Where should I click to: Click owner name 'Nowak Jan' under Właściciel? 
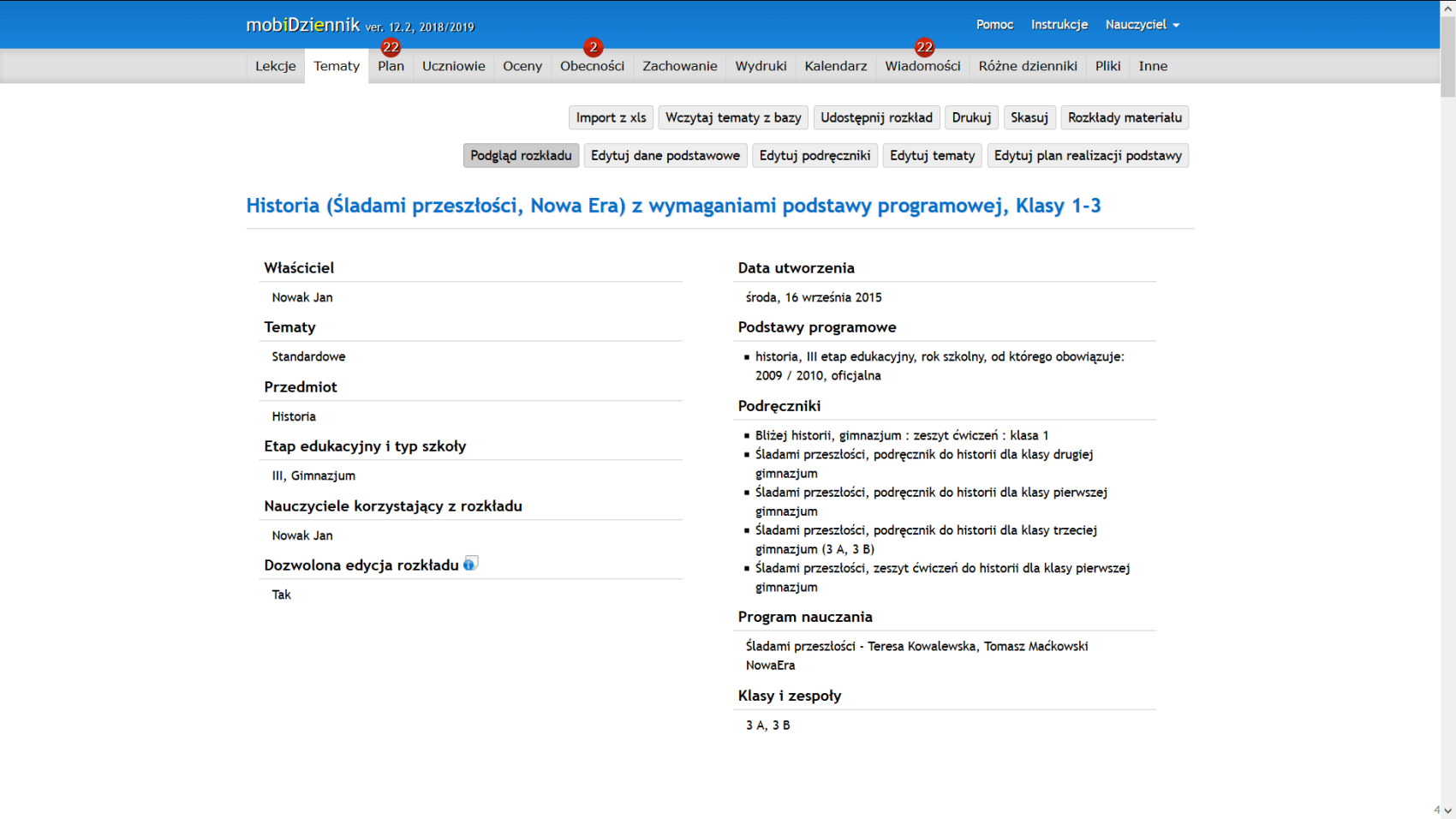302,297
